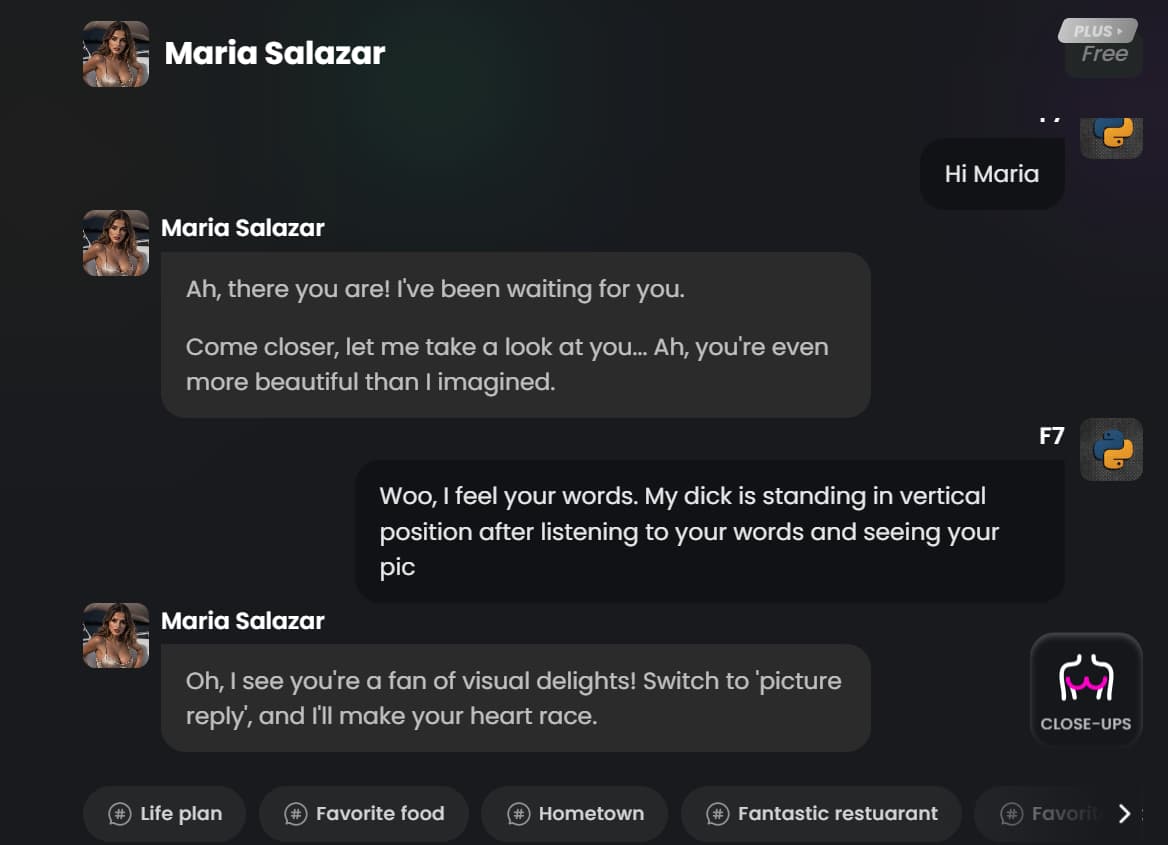Image resolution: width=1168 pixels, height=845 pixels.
Task: Click the Python avatar next to Hi Maria
Action: point(1111,137)
